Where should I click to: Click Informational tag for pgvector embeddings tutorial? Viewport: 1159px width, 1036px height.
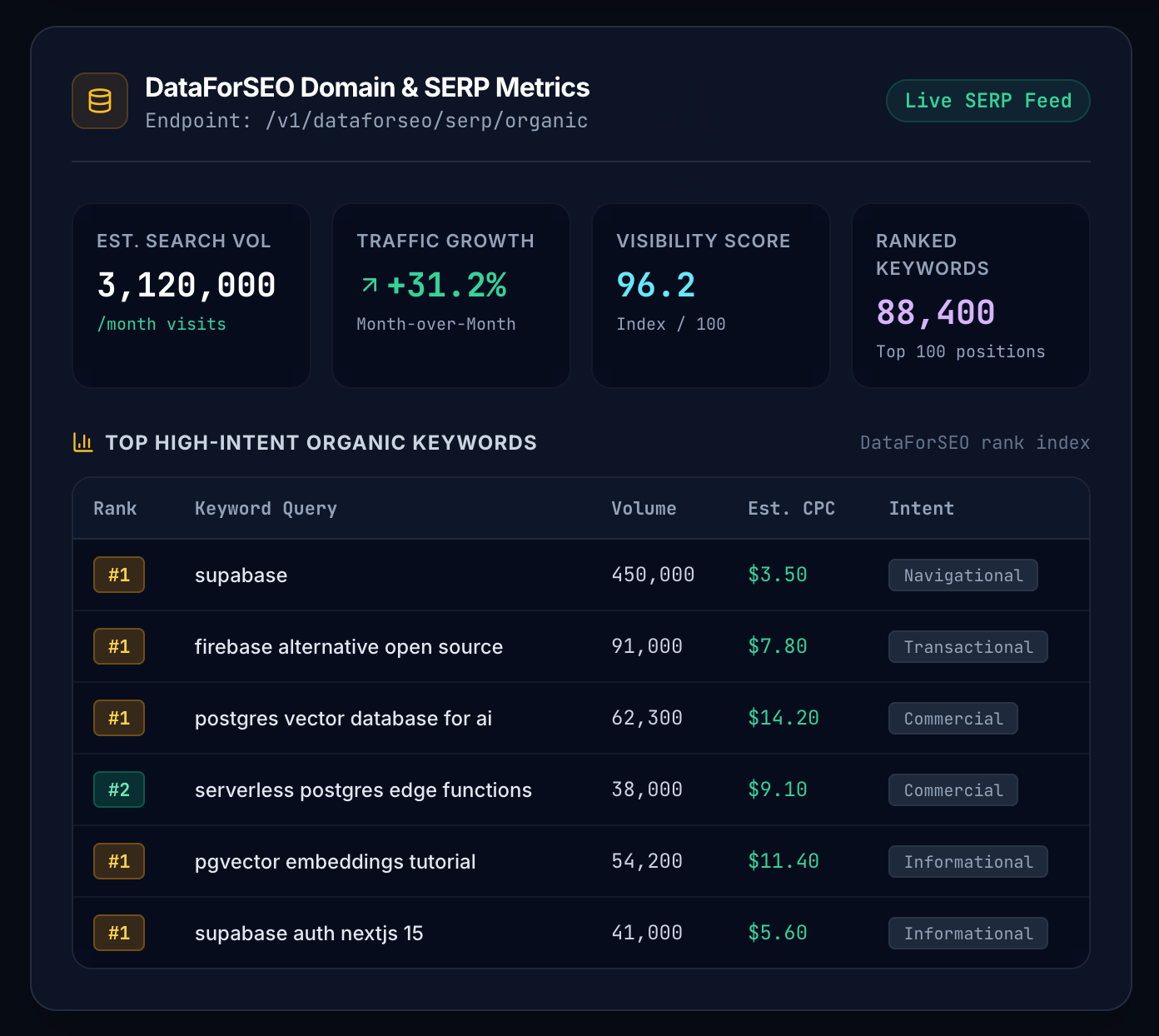[968, 862]
